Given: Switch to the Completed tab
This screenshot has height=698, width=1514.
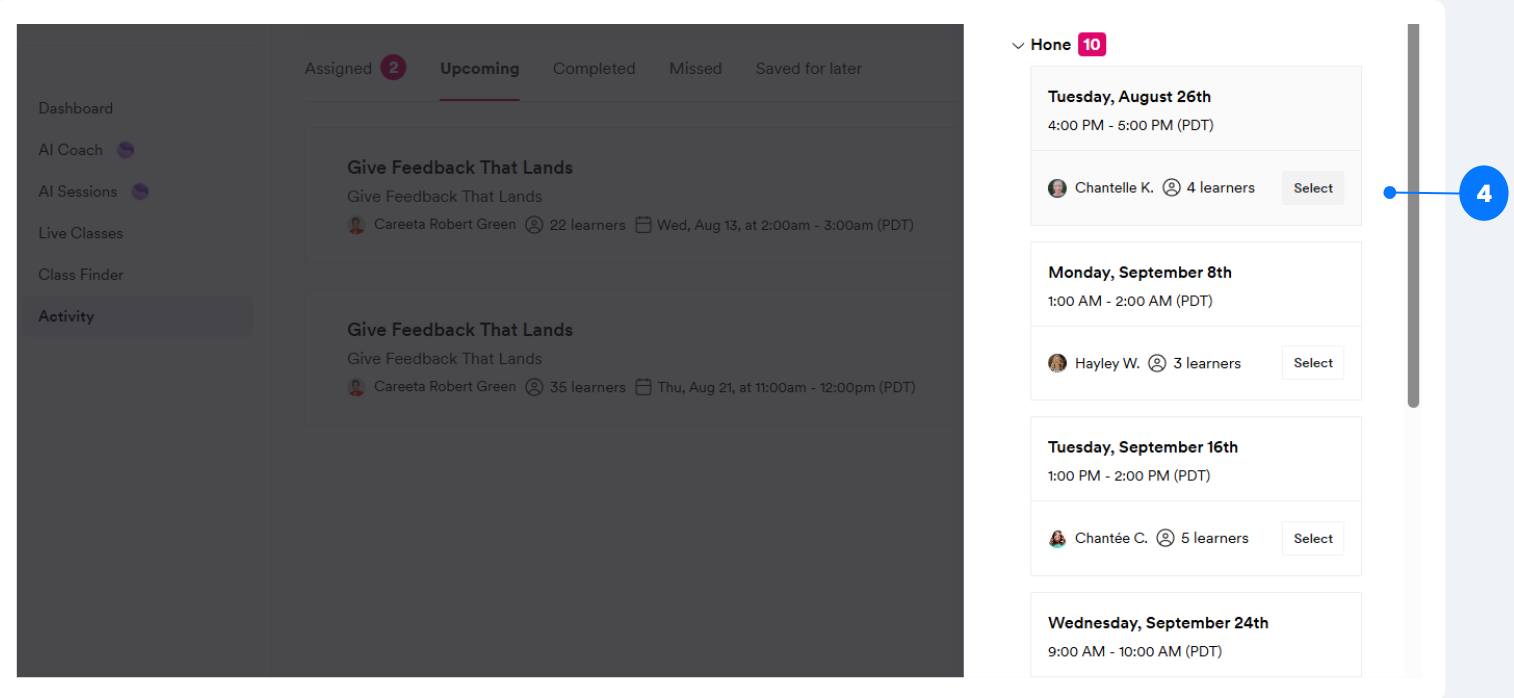Looking at the screenshot, I should click(594, 69).
